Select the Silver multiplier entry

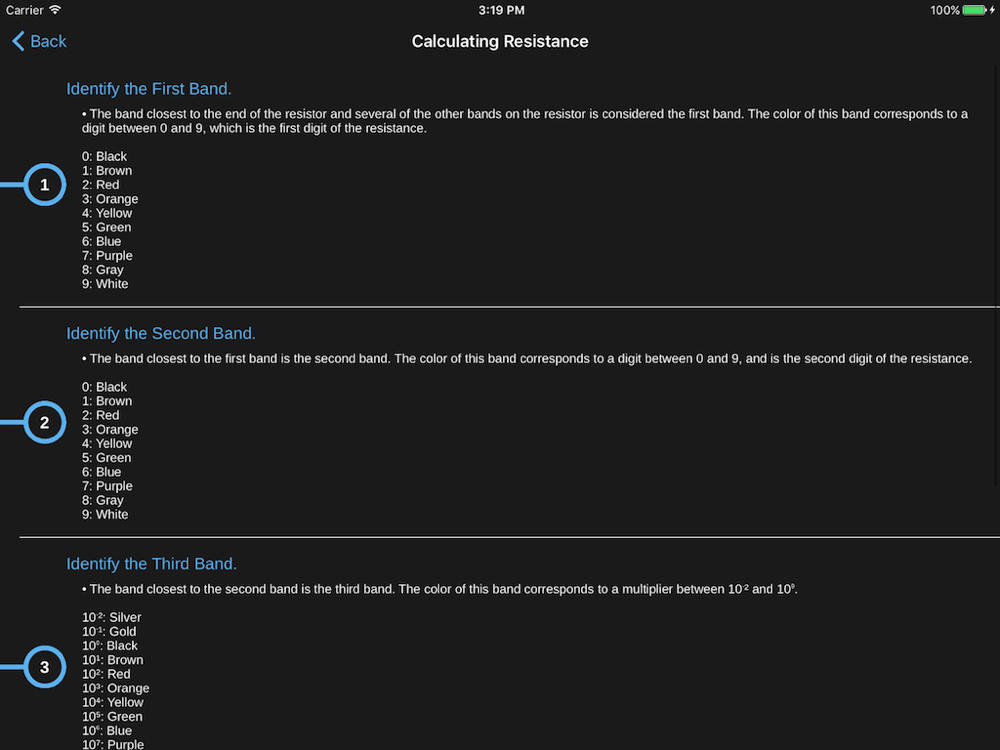tap(112, 617)
